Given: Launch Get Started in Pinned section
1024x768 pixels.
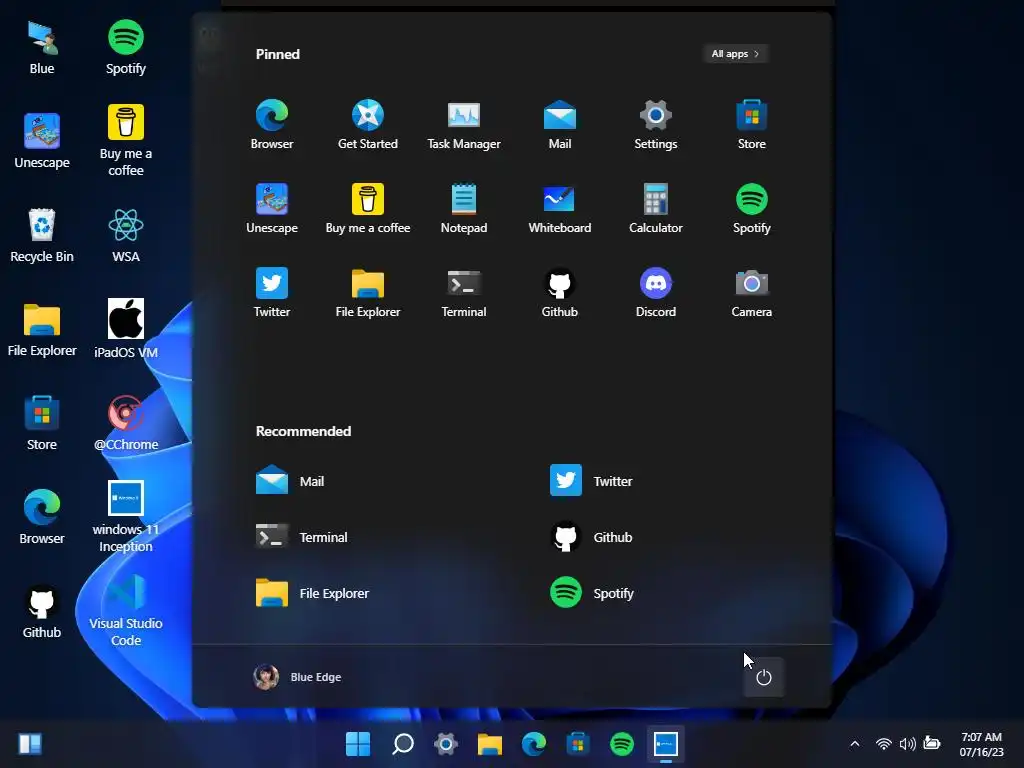Looking at the screenshot, I should point(368,124).
